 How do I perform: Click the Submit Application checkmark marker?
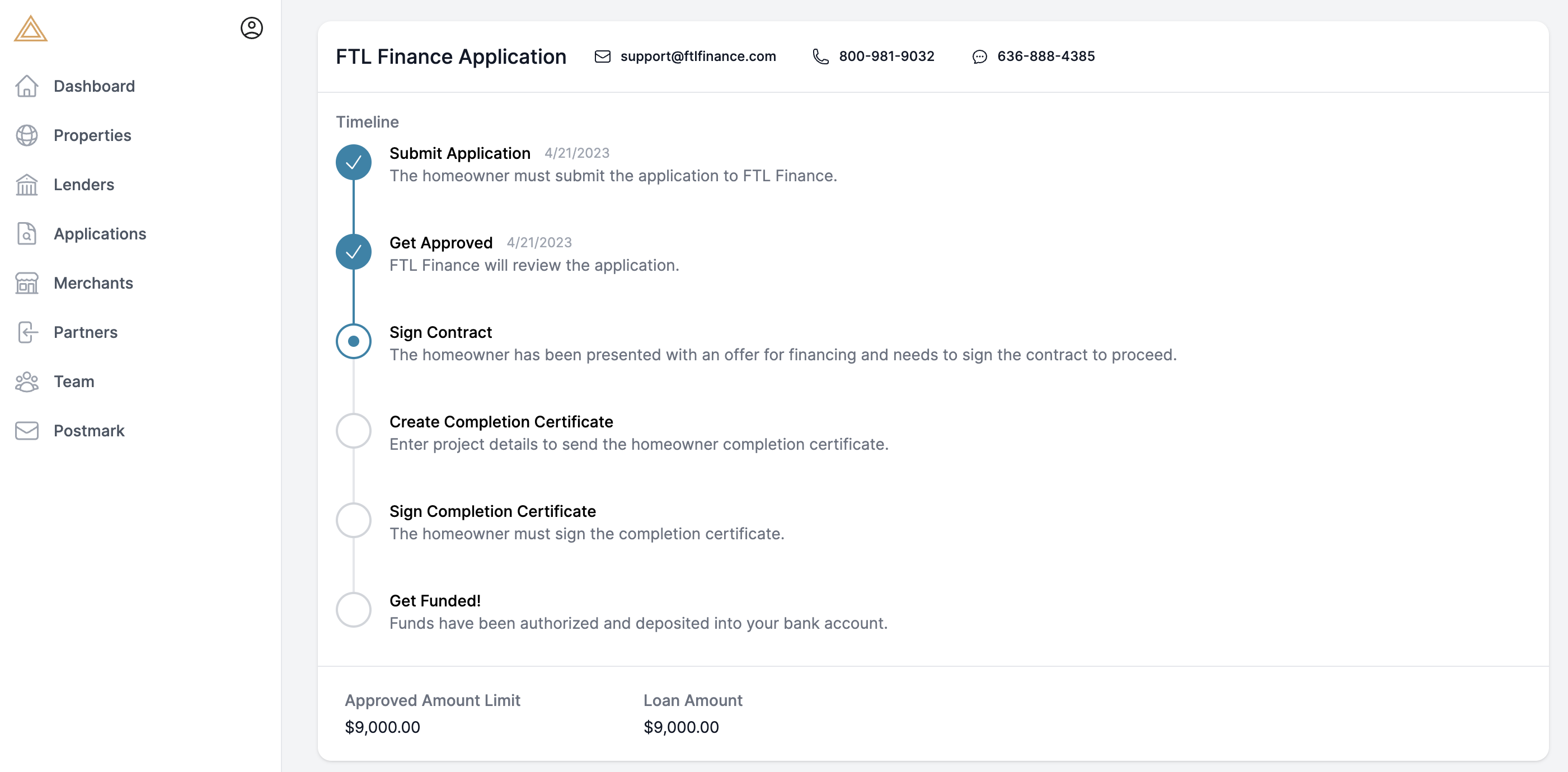(354, 162)
